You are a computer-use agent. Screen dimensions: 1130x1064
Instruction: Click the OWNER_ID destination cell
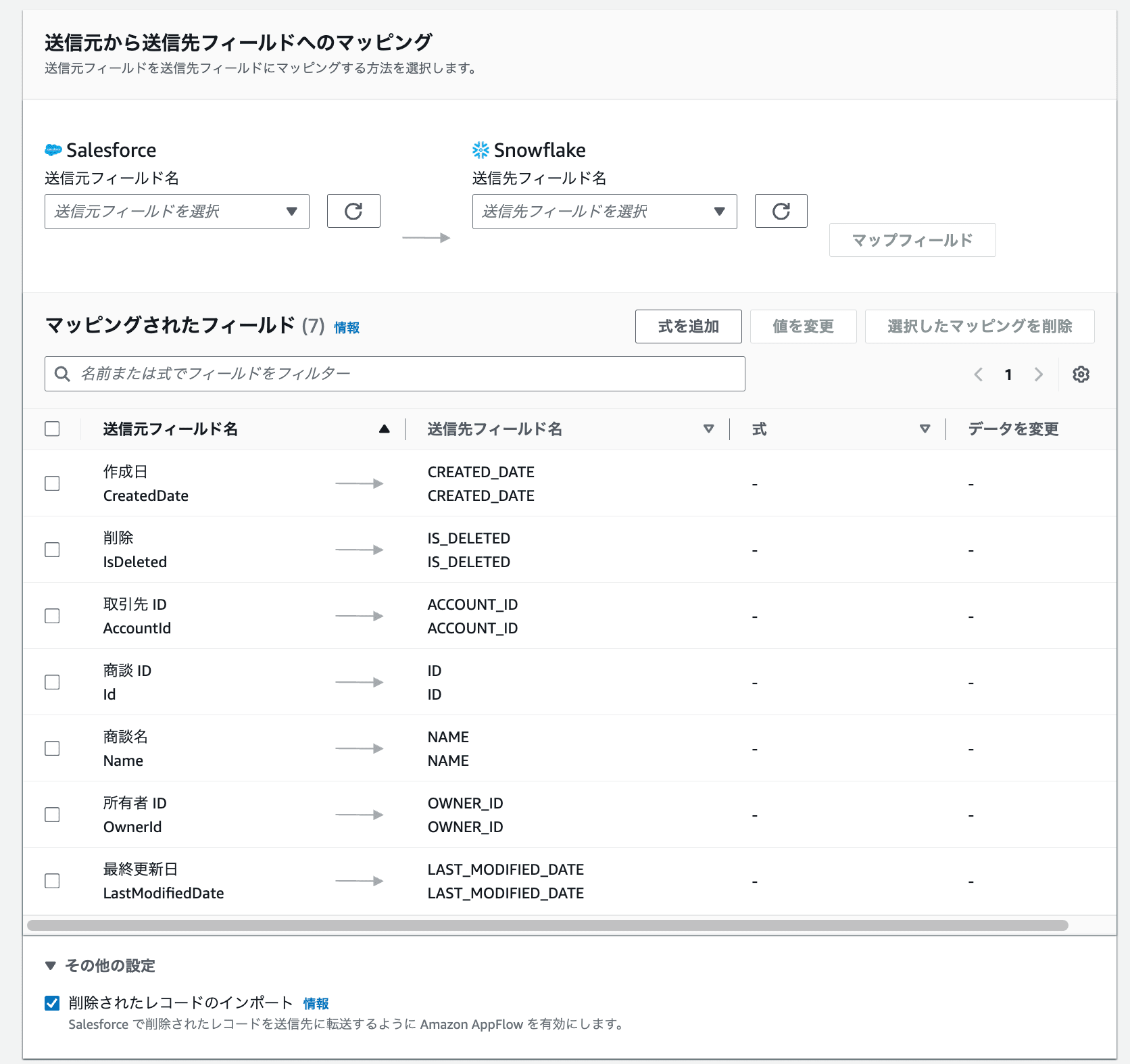click(x=465, y=815)
